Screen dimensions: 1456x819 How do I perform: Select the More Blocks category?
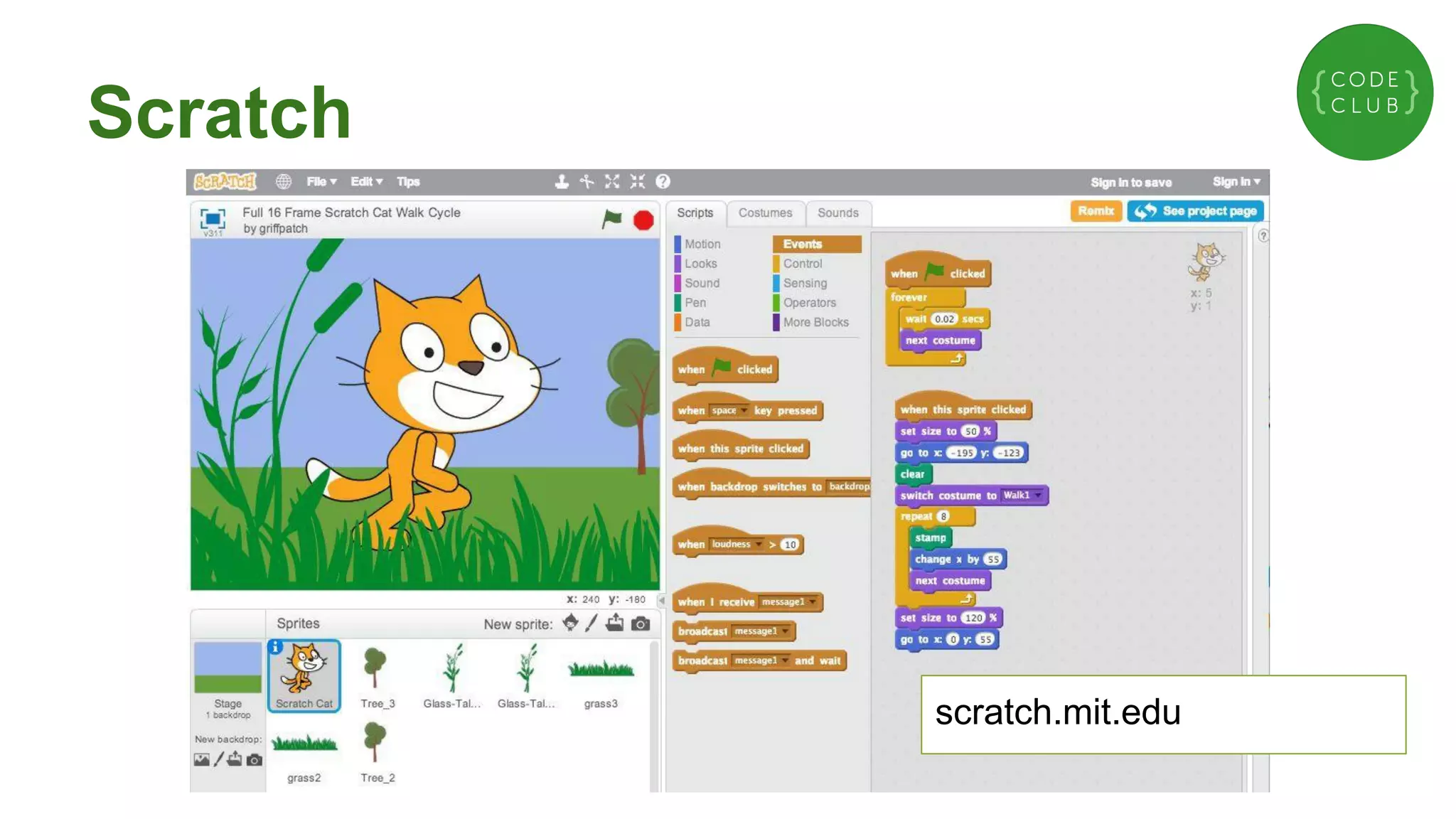815,322
